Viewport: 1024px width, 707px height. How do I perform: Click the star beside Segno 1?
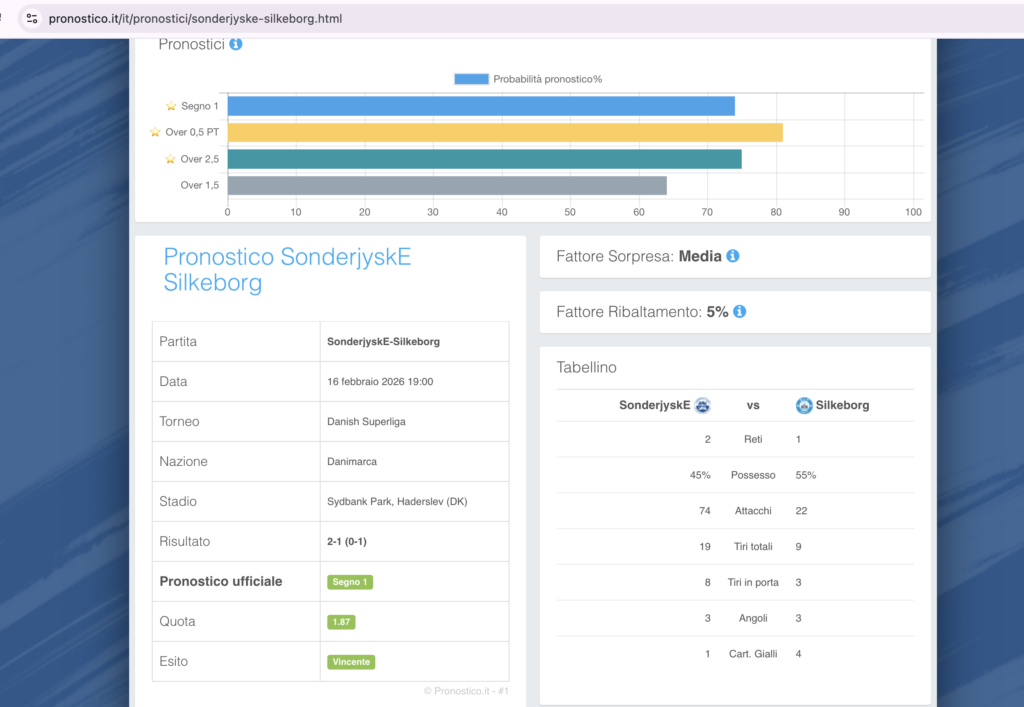171,106
